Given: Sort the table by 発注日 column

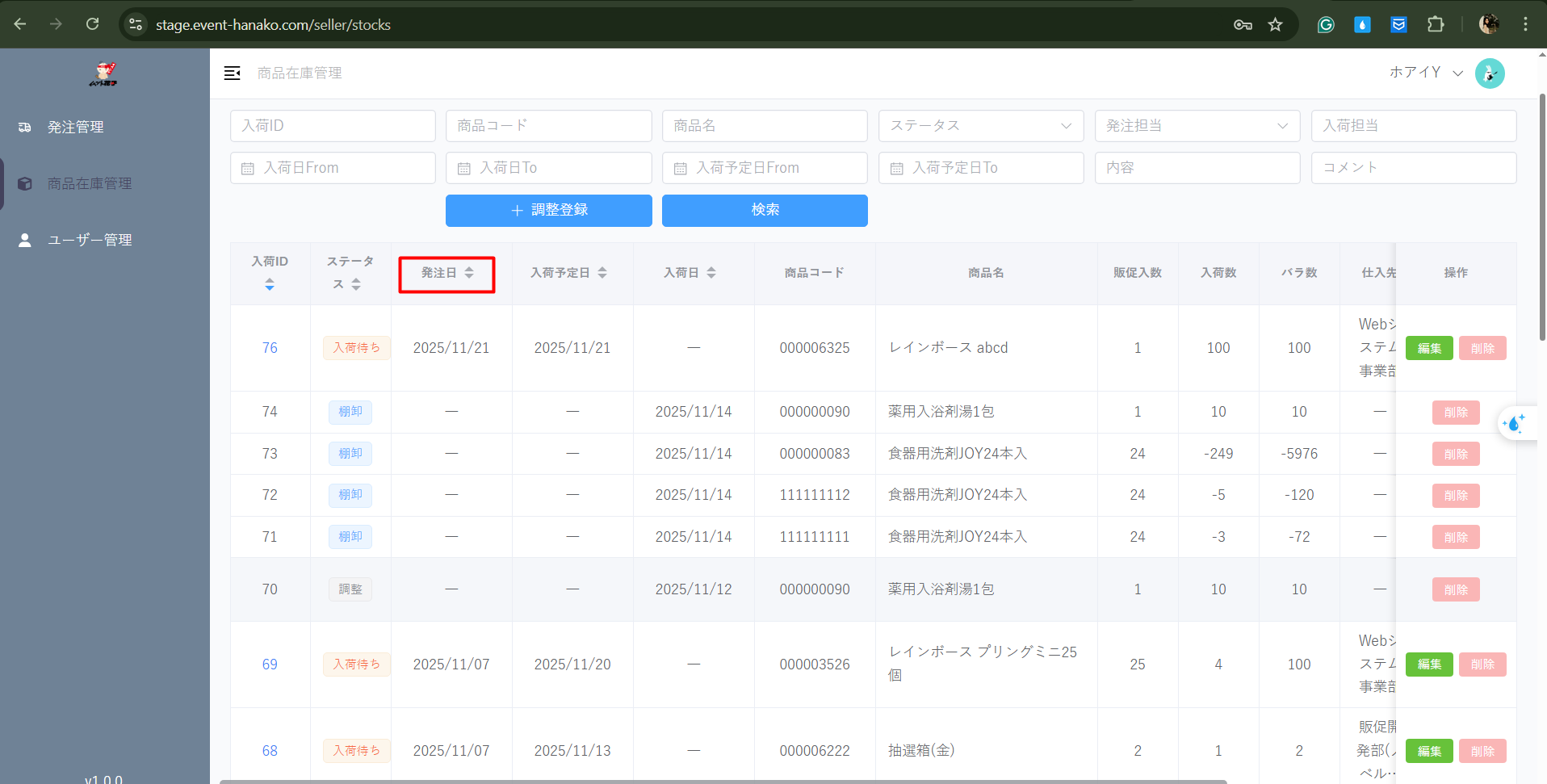Looking at the screenshot, I should [x=468, y=273].
